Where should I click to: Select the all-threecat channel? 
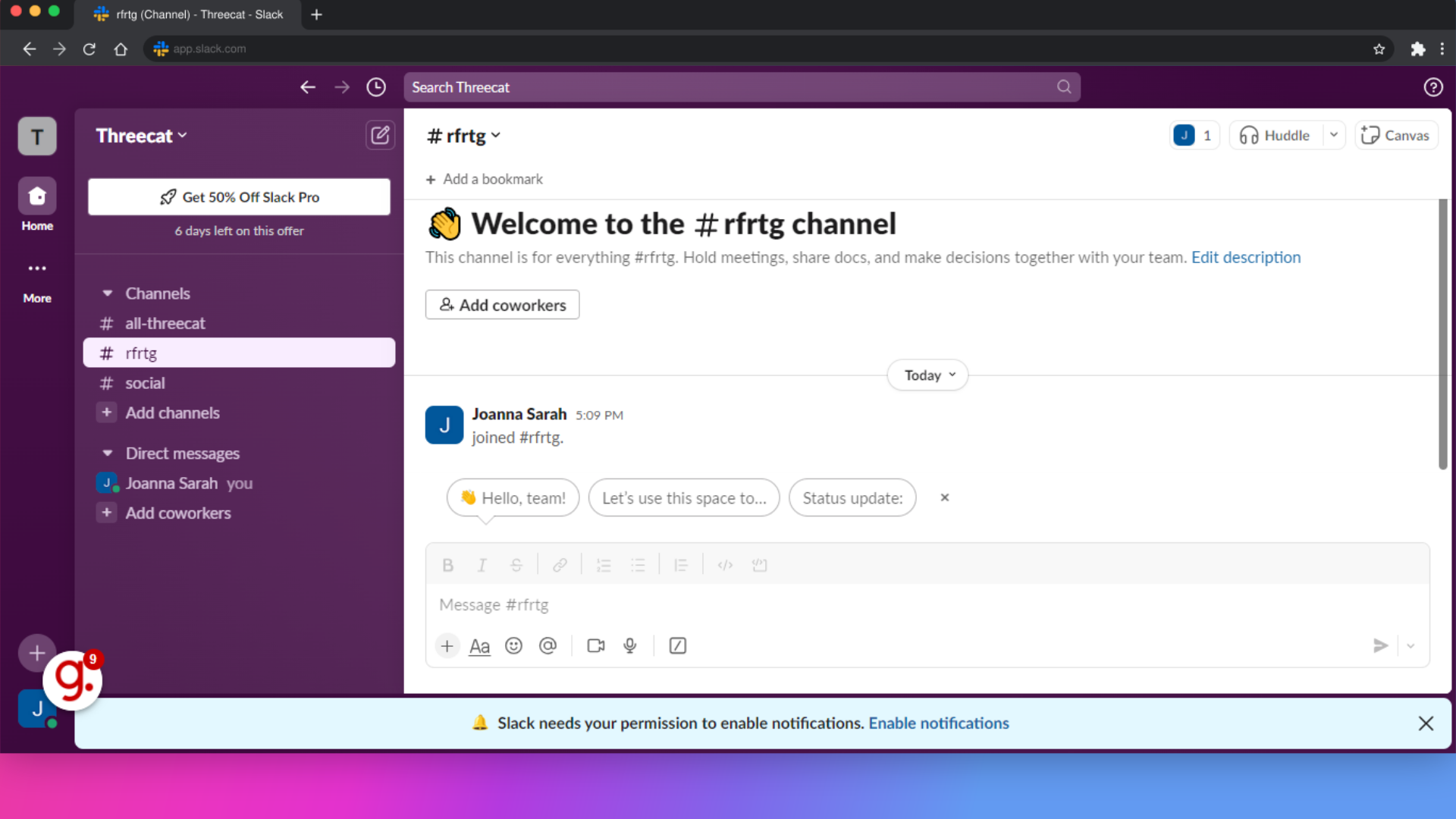(x=165, y=323)
